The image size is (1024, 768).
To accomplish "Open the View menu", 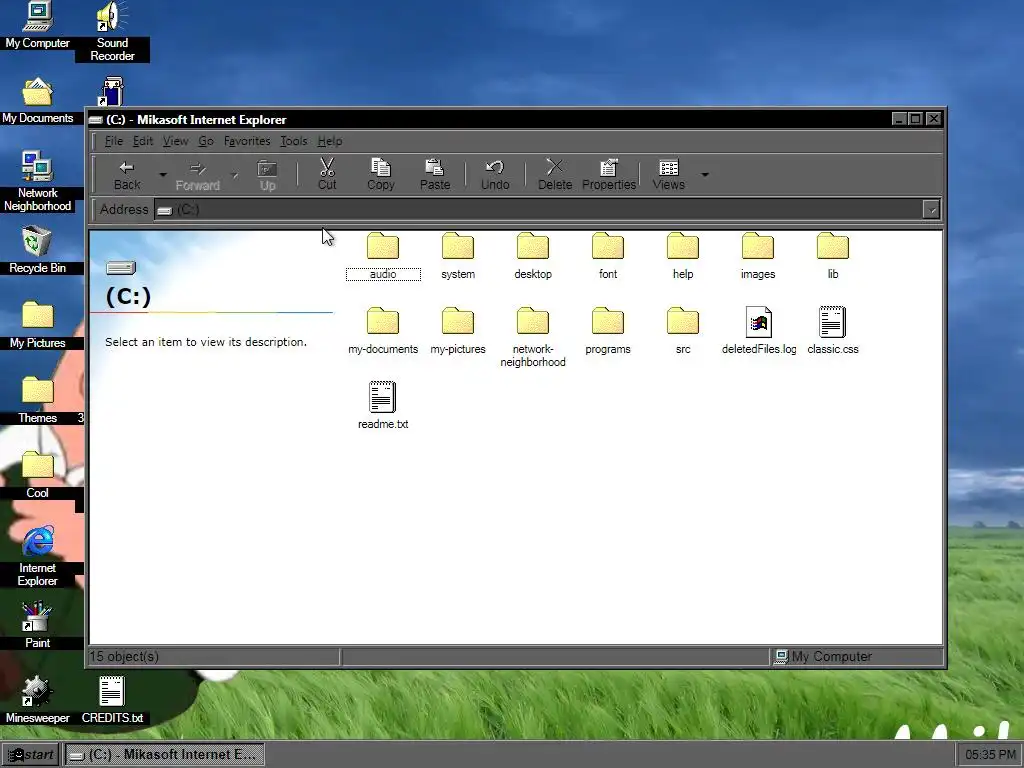I will [175, 141].
